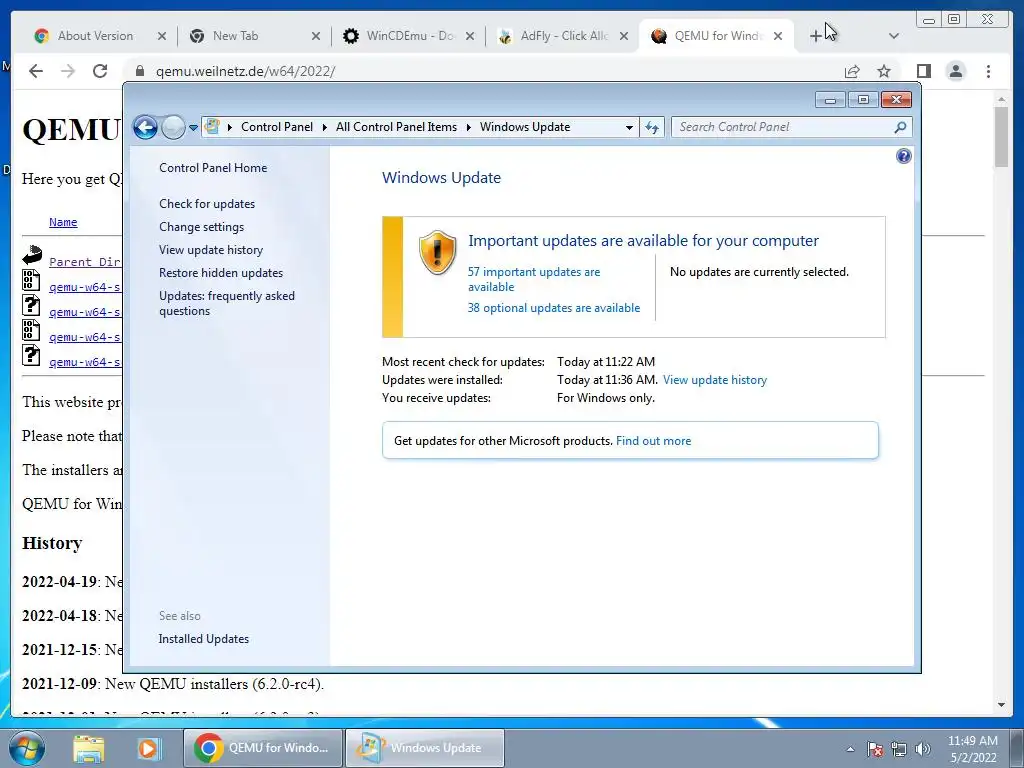Click Chrome scrollbar down arrow
Viewport: 1024px width, 768px height.
coord(1001,705)
